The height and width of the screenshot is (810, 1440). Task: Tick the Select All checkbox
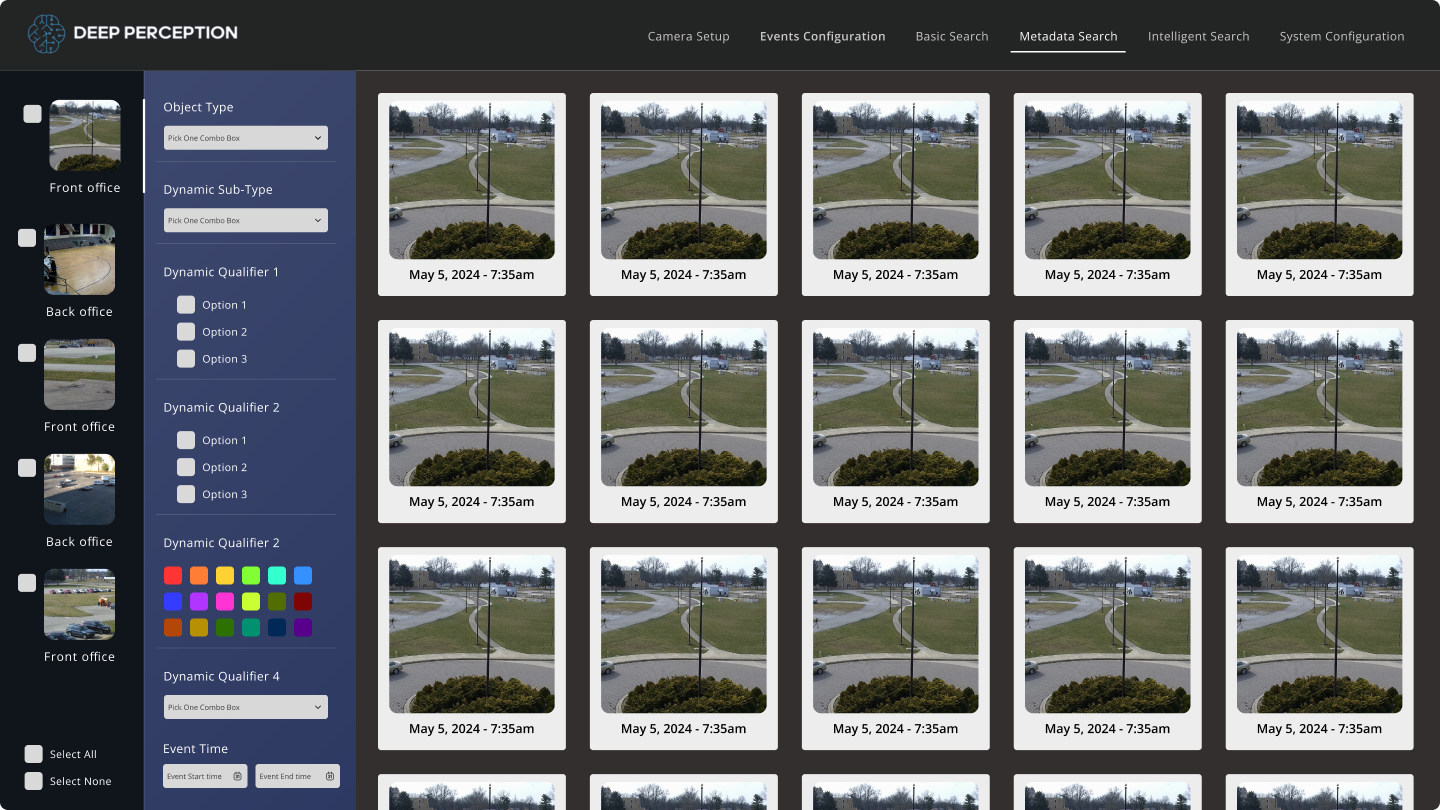[34, 754]
